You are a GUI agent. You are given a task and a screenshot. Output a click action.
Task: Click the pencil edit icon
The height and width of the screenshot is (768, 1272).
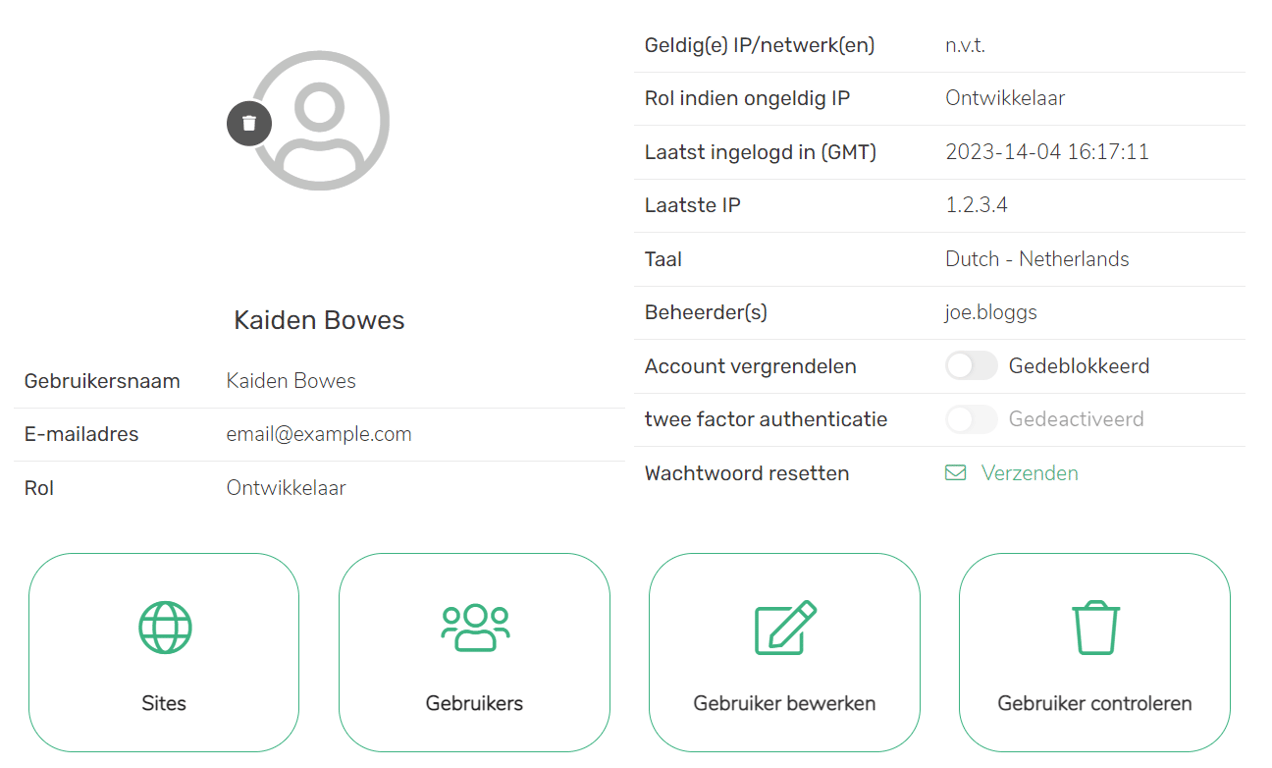785,627
